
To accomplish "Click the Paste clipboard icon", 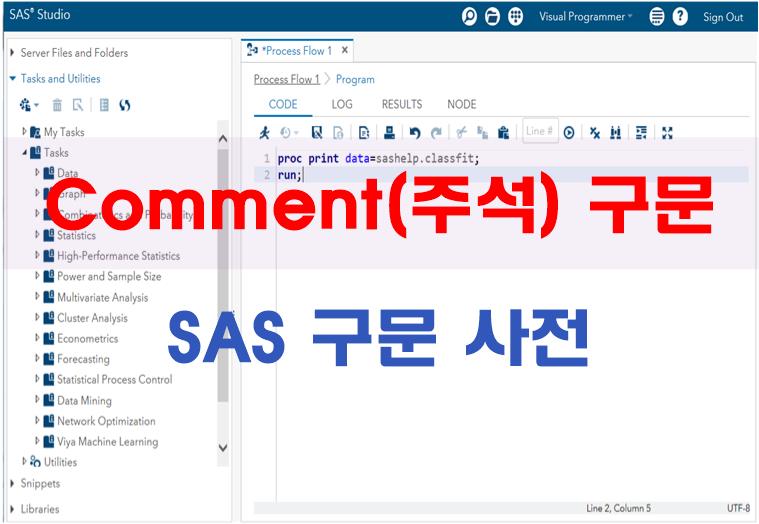I will (503, 133).
